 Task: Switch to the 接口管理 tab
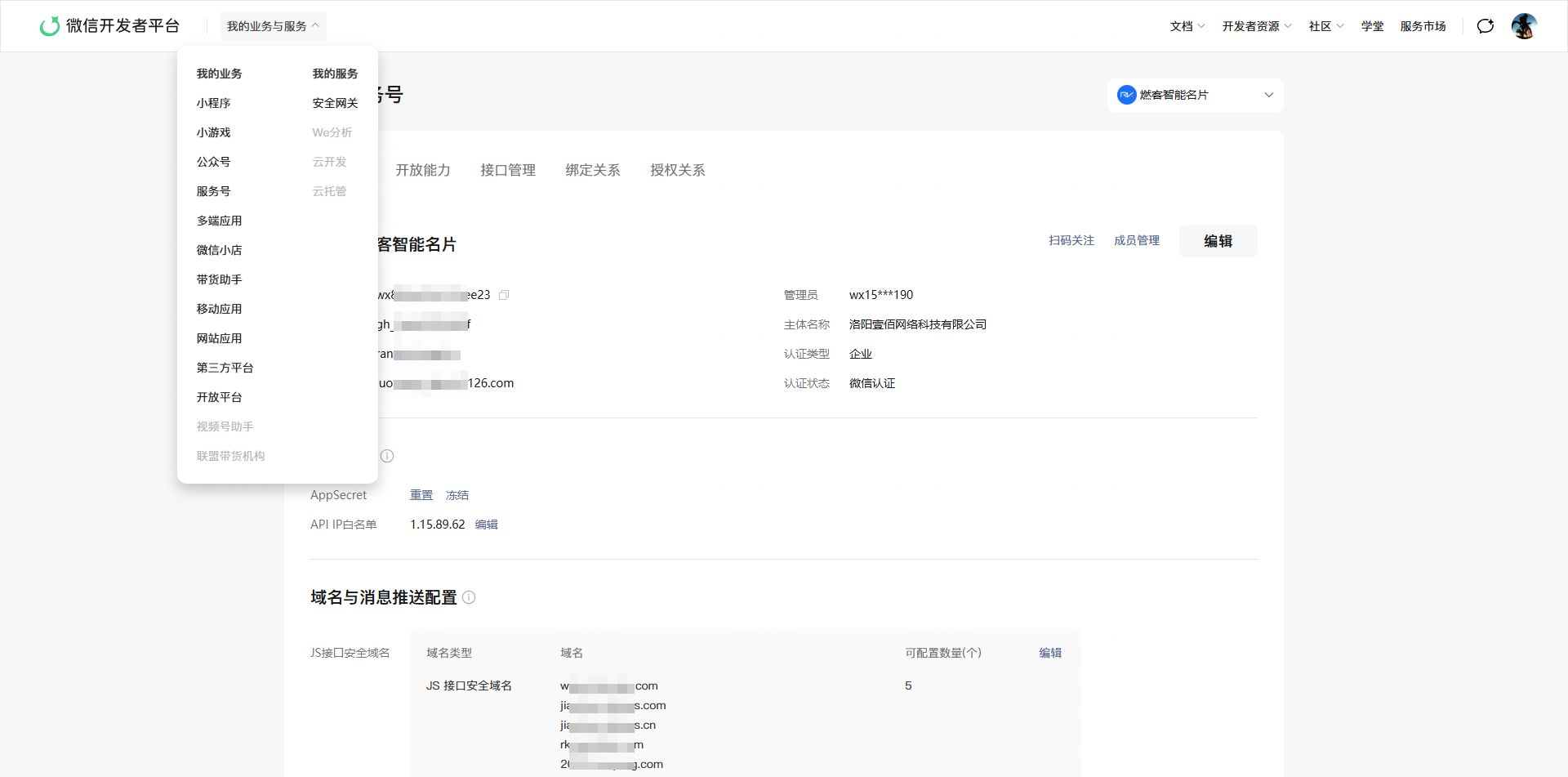click(x=508, y=170)
